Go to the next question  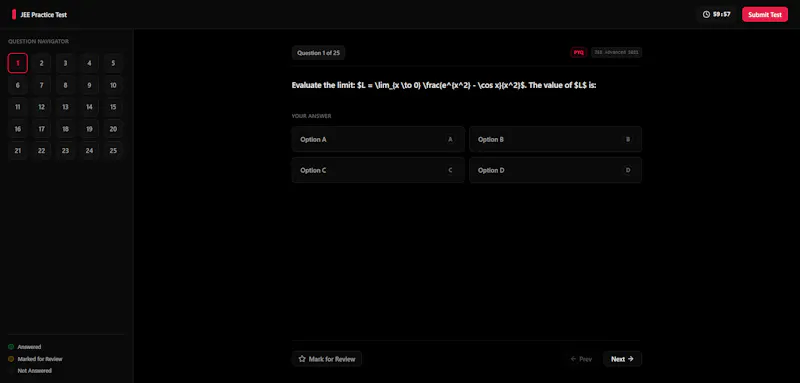pos(622,359)
